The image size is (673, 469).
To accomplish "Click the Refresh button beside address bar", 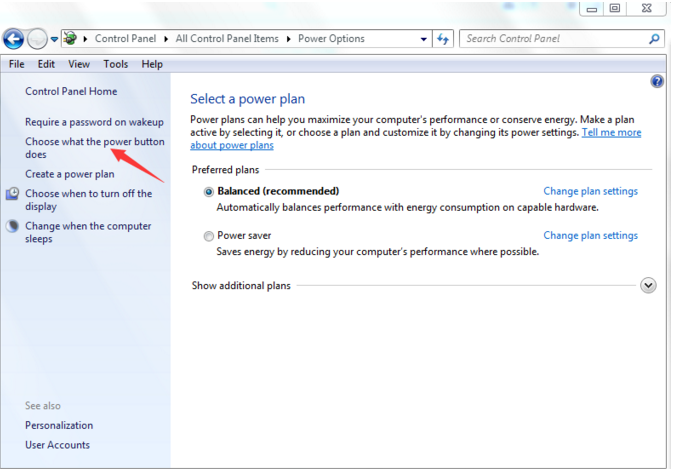I will tap(443, 39).
